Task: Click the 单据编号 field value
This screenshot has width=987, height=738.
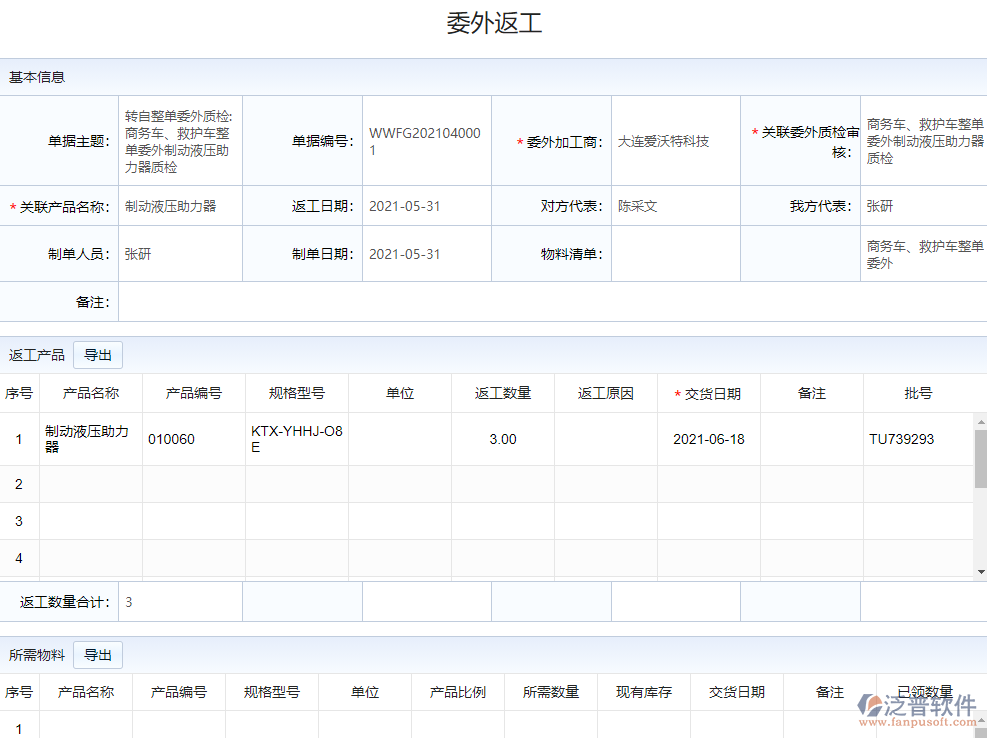Action: [426, 141]
